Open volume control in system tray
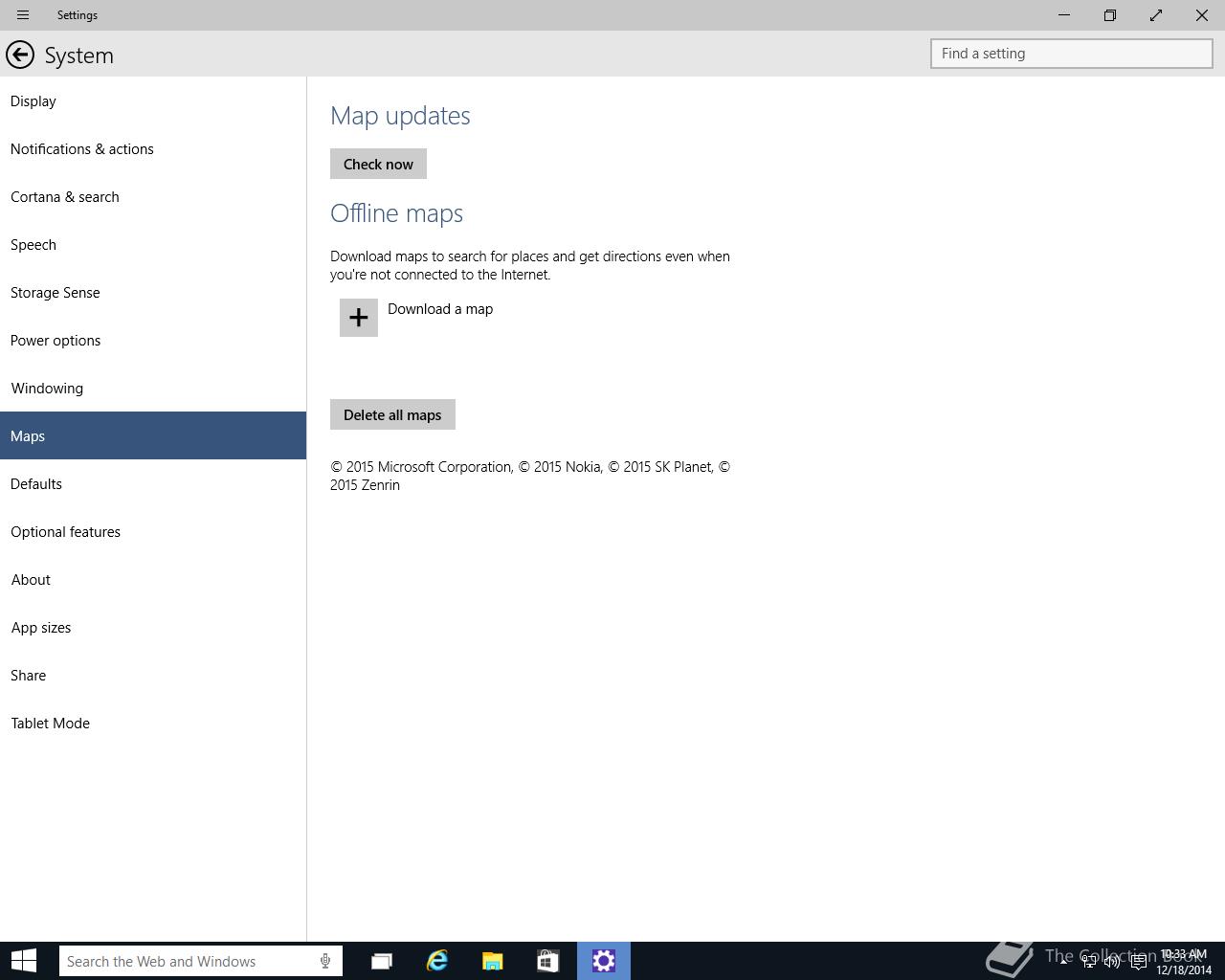Screen dimensions: 1225x980 click(x=1112, y=962)
